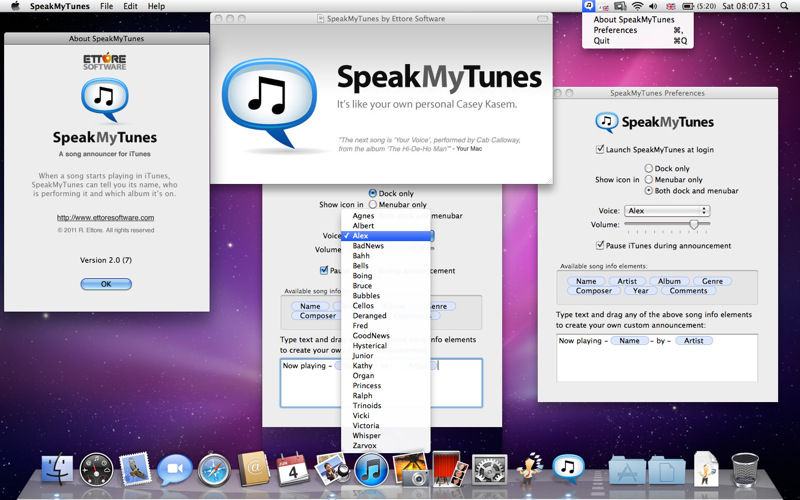Screen dimensions: 800x500
Task: Toggle Pause iTunes during announcement in SpeakMyTunes Preferences window
Action: coord(600,245)
